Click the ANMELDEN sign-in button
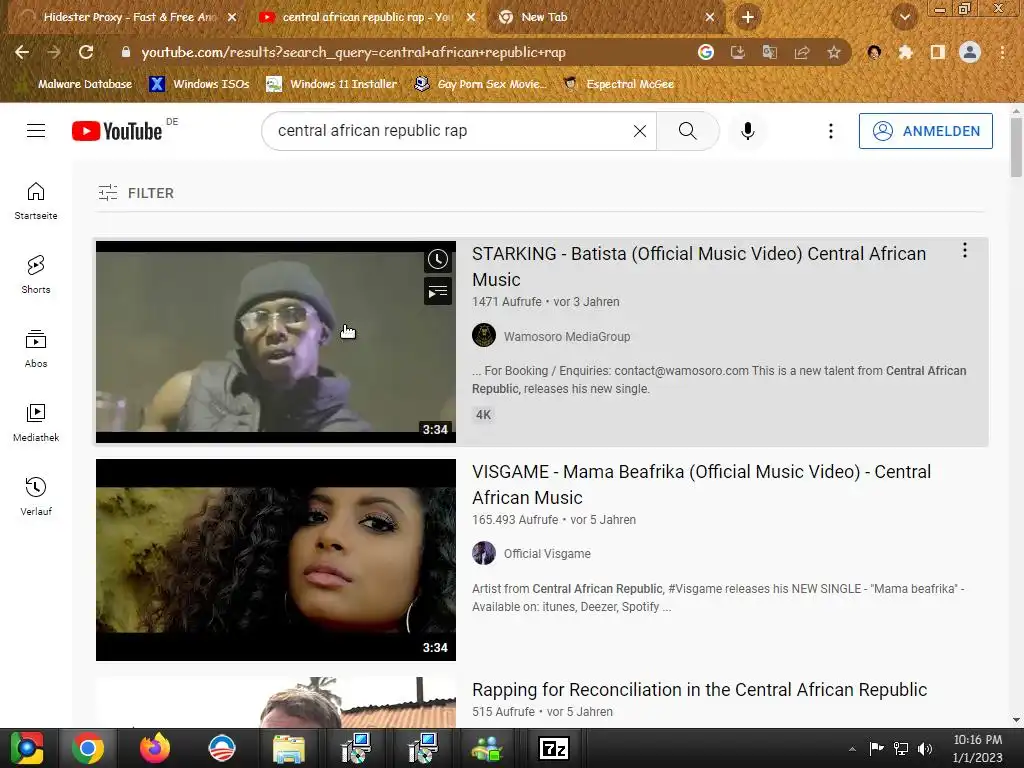This screenshot has height=768, width=1024. click(x=925, y=131)
